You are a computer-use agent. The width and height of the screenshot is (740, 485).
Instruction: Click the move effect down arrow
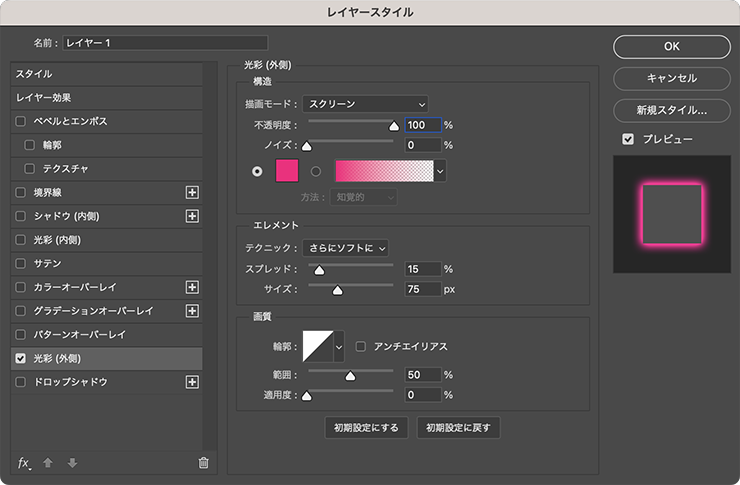click(71, 463)
